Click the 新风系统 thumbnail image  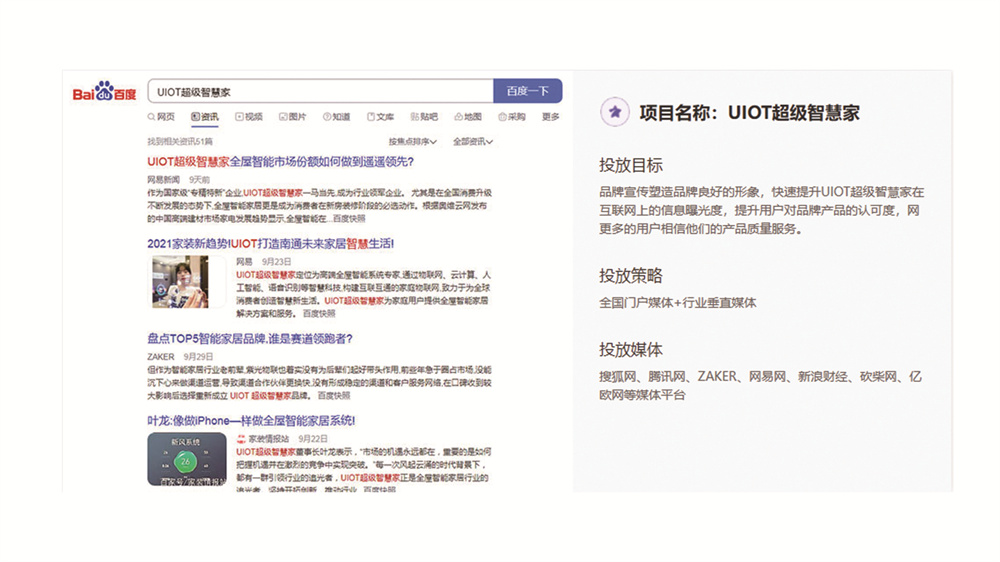coord(187,458)
